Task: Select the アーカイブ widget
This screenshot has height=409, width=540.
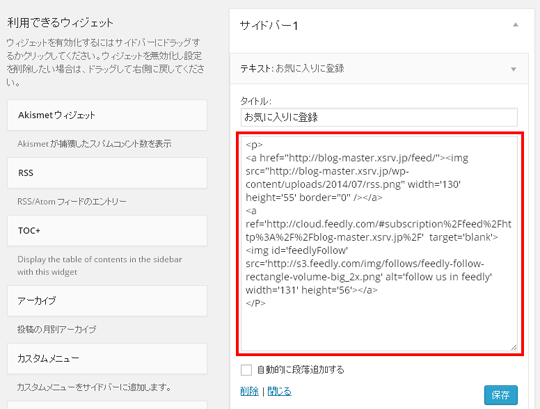Action: (107, 301)
